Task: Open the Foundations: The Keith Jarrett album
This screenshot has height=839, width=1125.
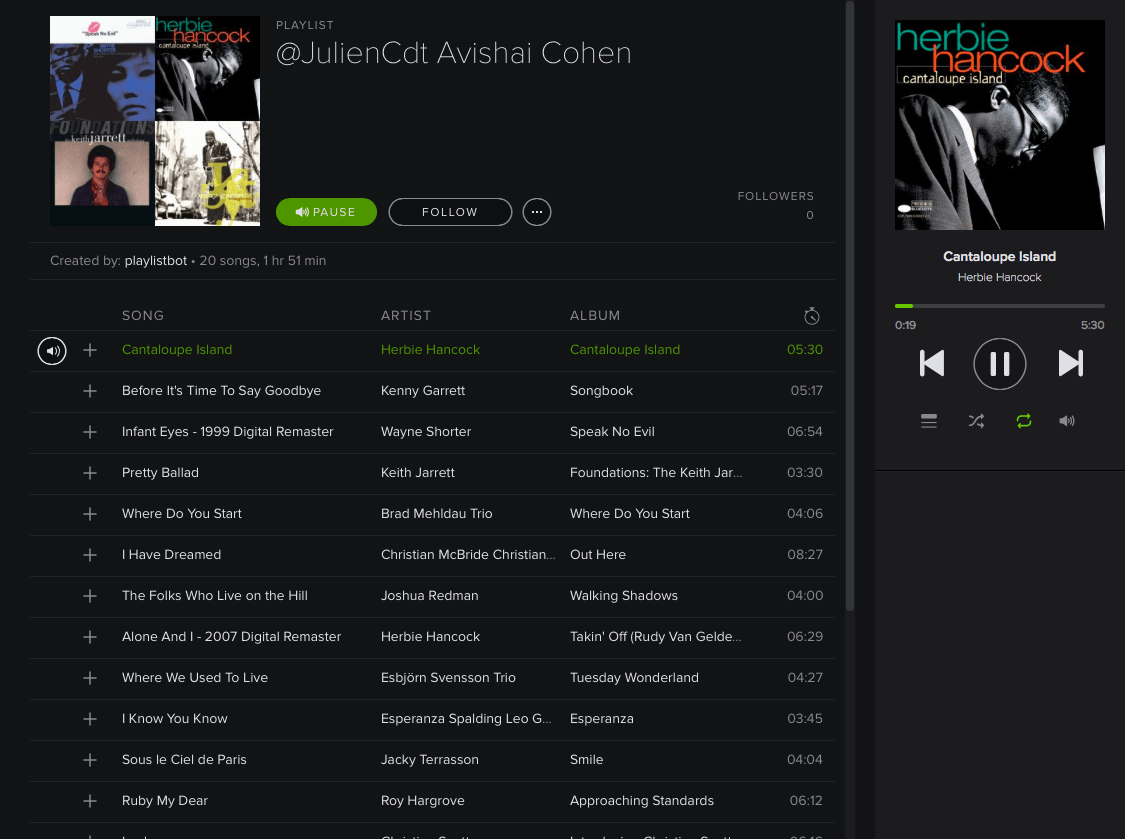Action: [656, 472]
